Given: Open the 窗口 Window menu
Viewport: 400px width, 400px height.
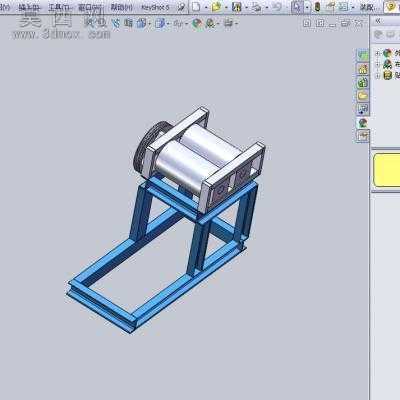Looking at the screenshot, I should (x=89, y=7).
